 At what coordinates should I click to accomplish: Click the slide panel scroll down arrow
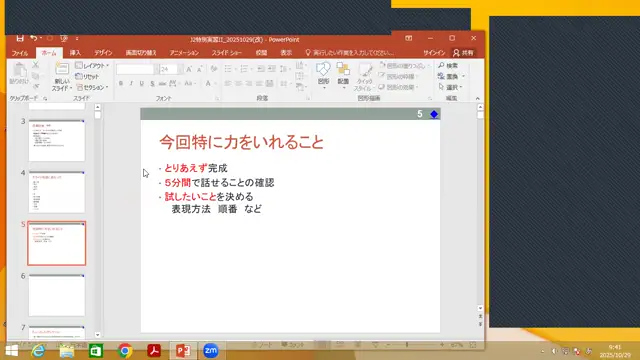[x=98, y=335]
